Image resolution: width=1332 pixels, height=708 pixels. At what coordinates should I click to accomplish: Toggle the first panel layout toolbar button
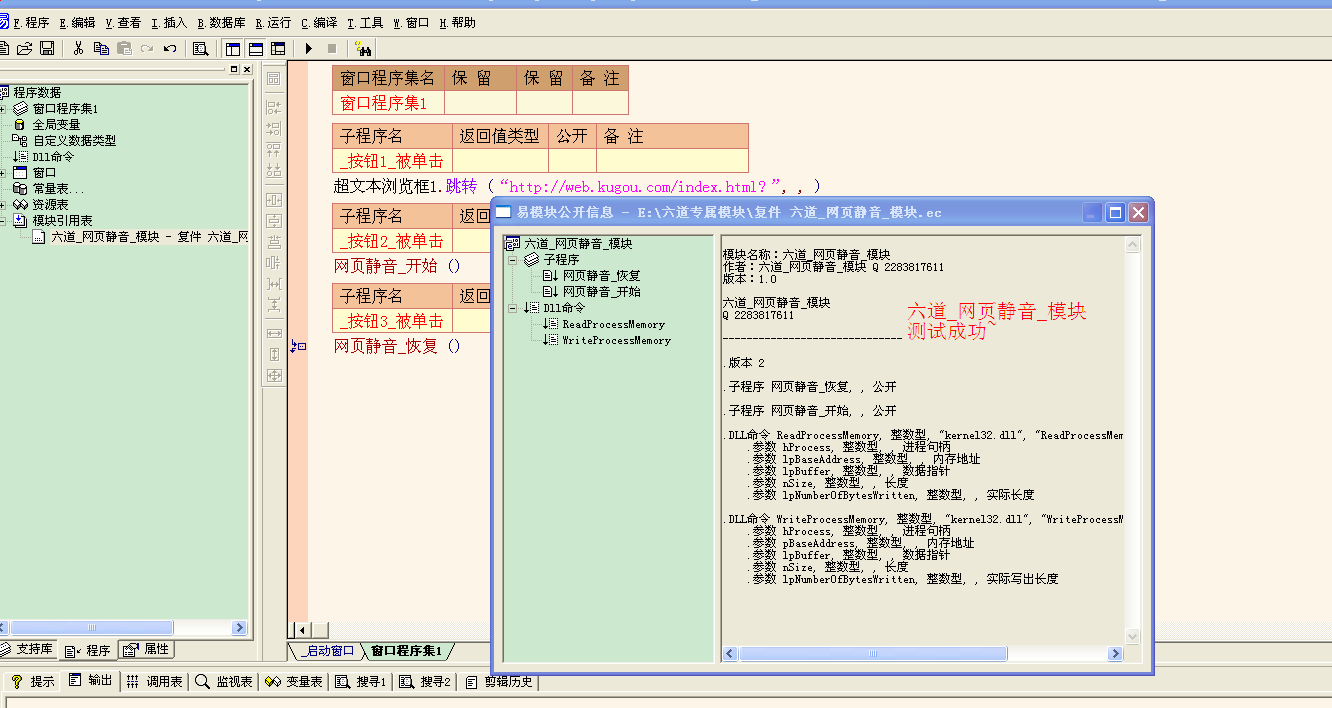coord(233,48)
